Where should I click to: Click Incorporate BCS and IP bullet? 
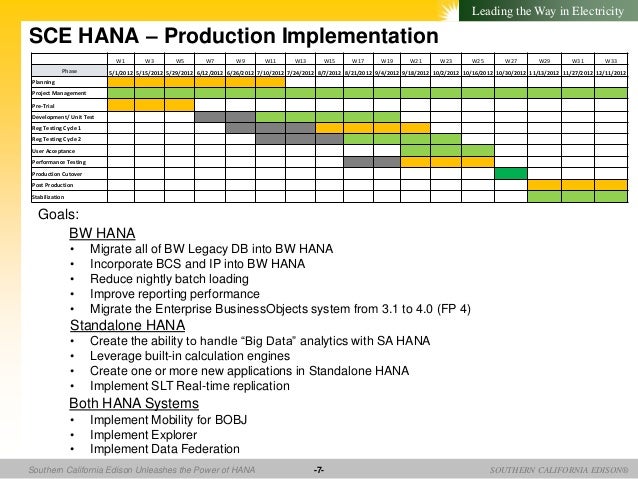tap(197, 264)
